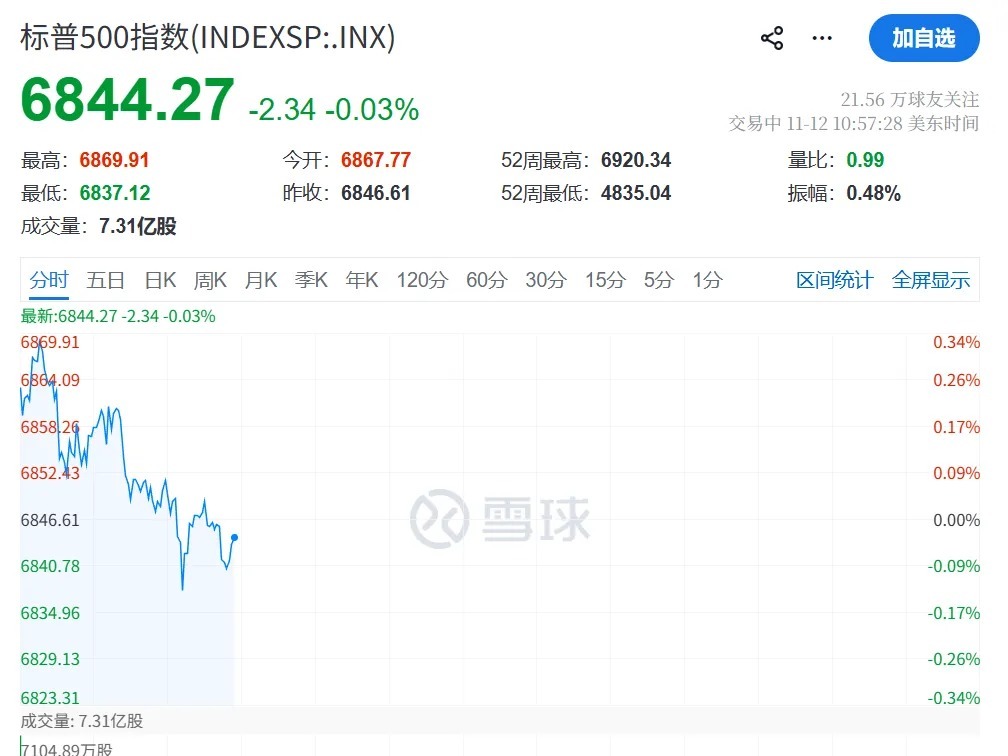The image size is (1008, 756).
Task: Select the 120分 interval tab
Action: (x=422, y=280)
